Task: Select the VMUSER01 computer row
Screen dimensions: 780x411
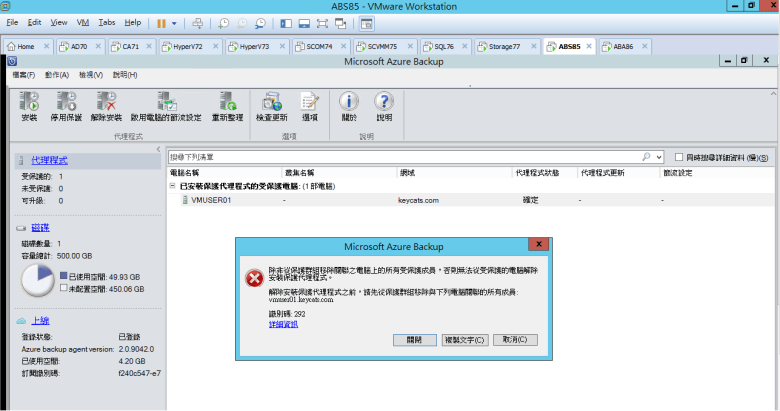Action: coord(211,200)
